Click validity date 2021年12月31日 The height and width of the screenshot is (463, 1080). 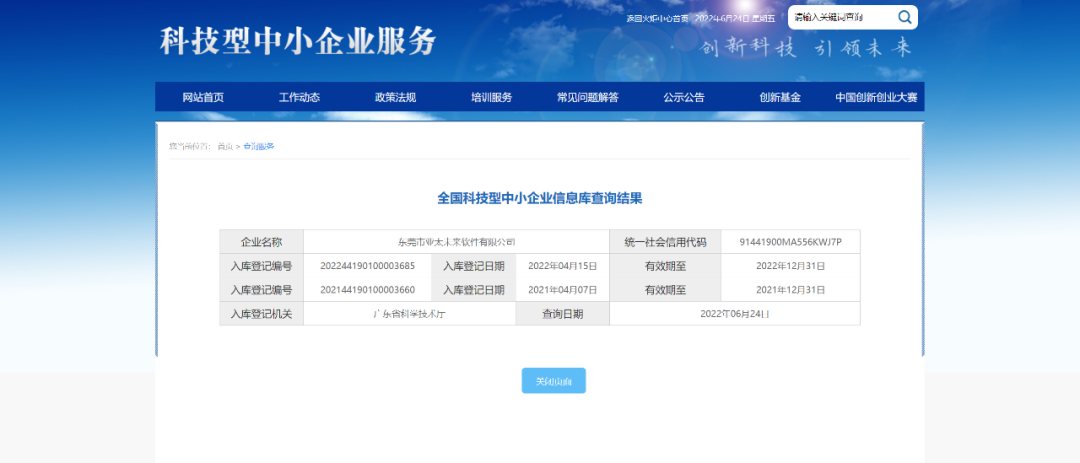tap(791, 289)
